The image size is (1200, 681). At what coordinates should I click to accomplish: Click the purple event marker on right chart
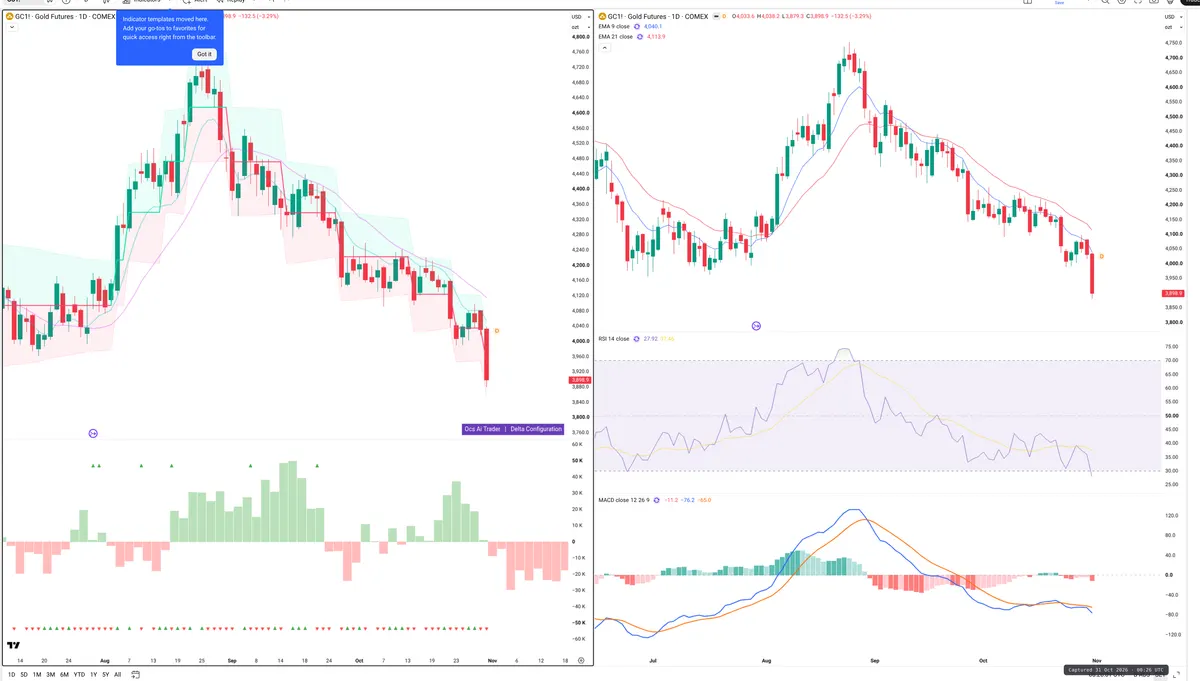[x=756, y=326]
